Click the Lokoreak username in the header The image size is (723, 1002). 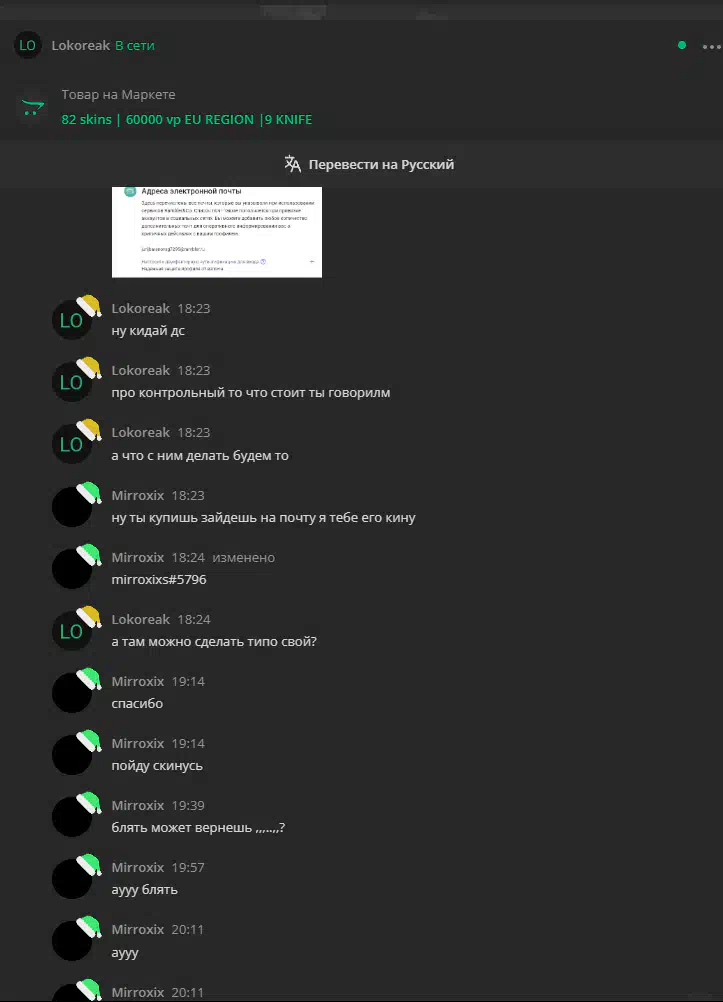point(81,45)
